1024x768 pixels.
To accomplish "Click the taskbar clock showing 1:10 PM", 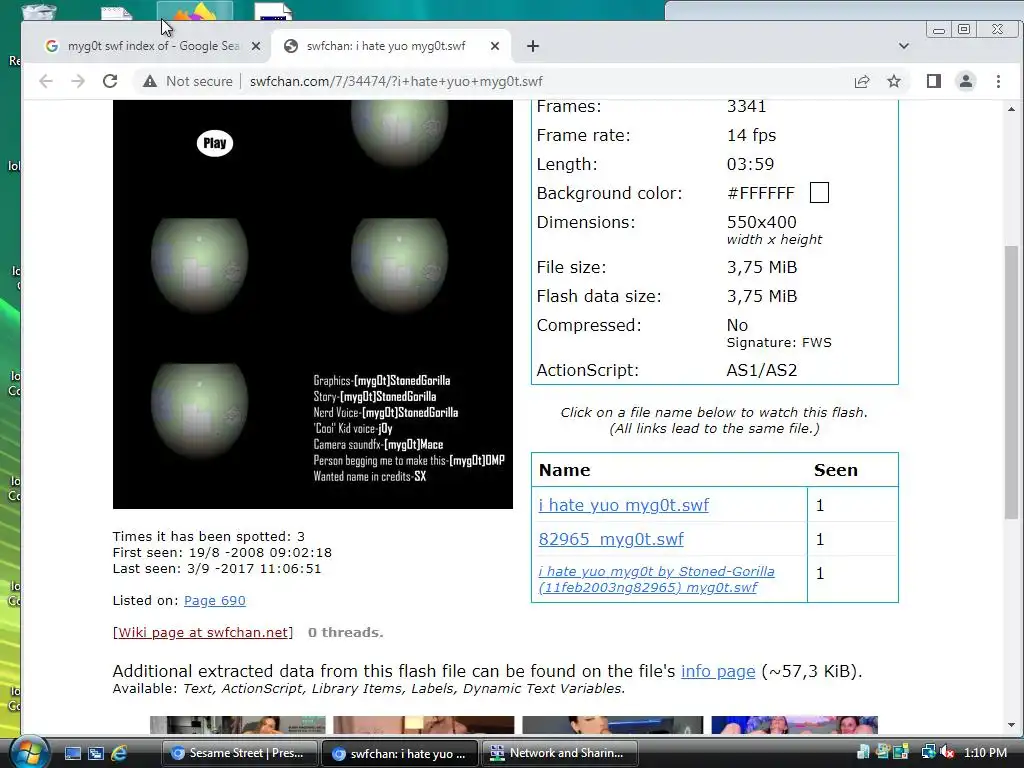I will click(x=985, y=753).
